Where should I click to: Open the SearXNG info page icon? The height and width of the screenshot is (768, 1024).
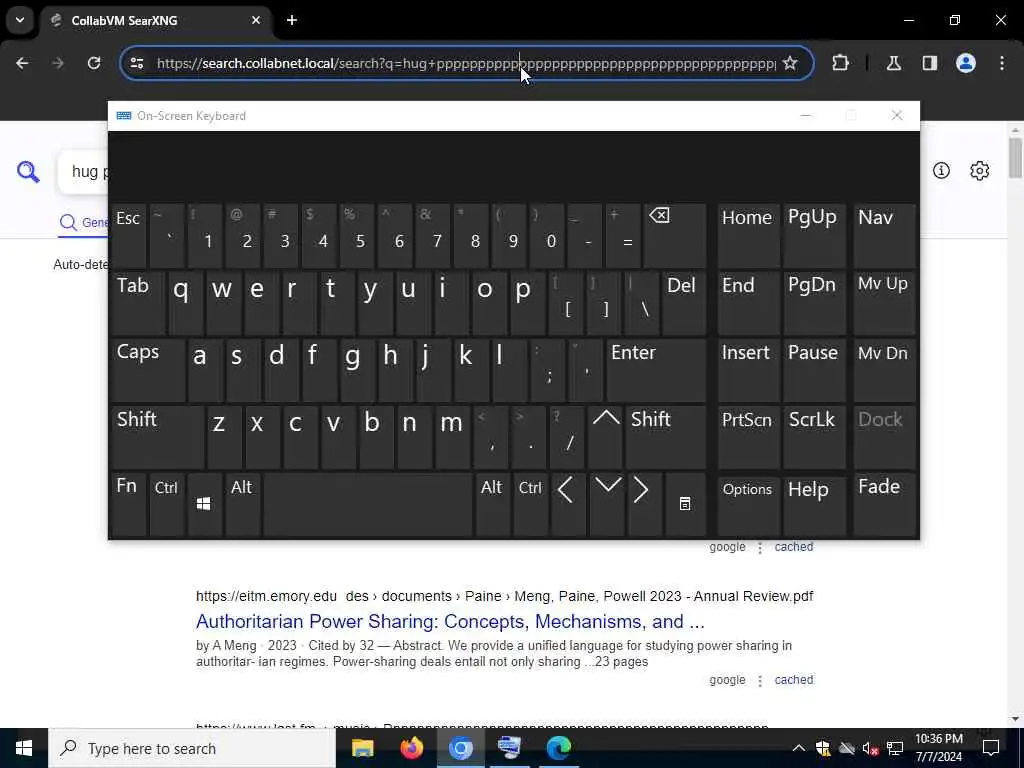click(x=941, y=171)
